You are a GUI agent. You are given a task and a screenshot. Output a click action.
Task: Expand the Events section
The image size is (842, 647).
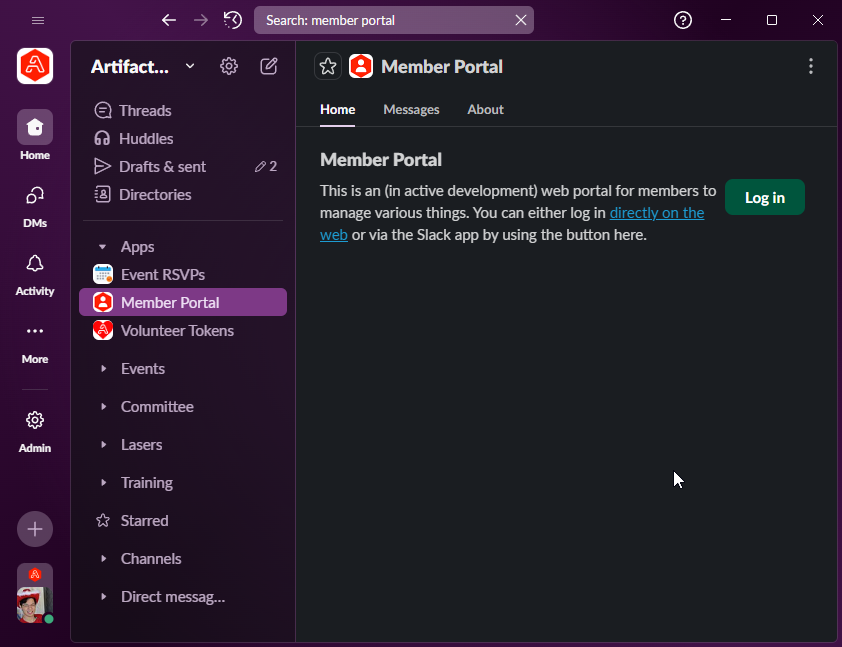coord(103,368)
